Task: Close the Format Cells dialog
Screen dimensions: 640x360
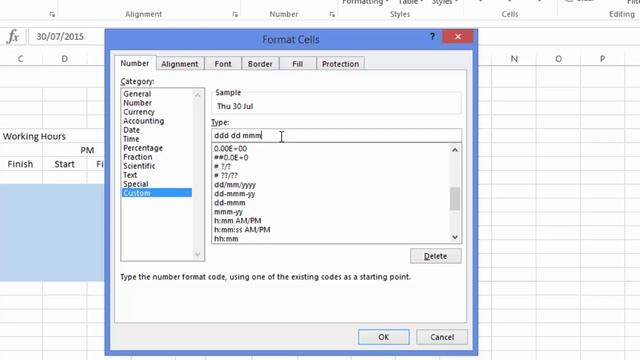Action: click(x=458, y=37)
